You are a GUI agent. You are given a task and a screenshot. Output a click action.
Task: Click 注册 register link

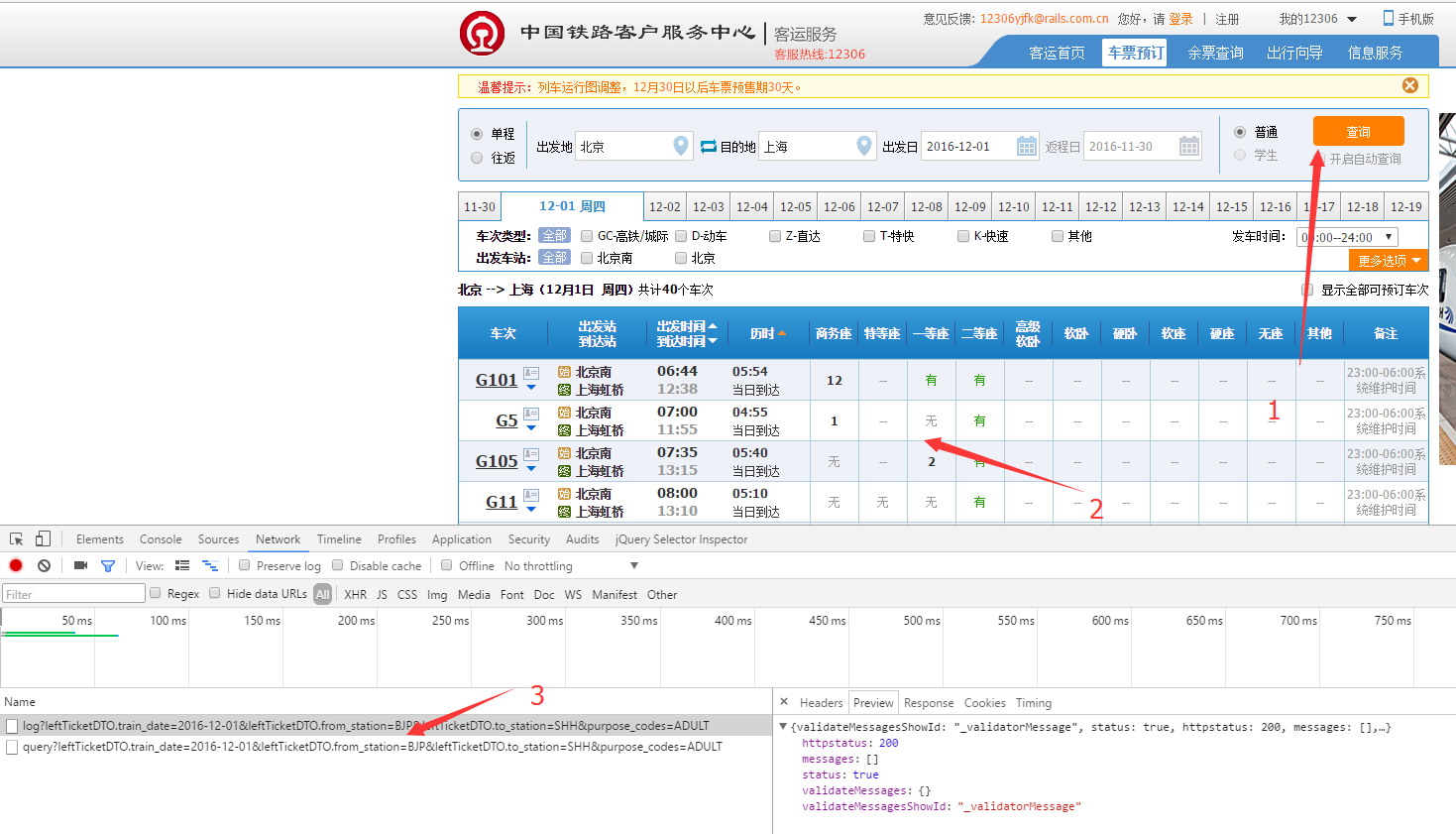coord(1227,19)
